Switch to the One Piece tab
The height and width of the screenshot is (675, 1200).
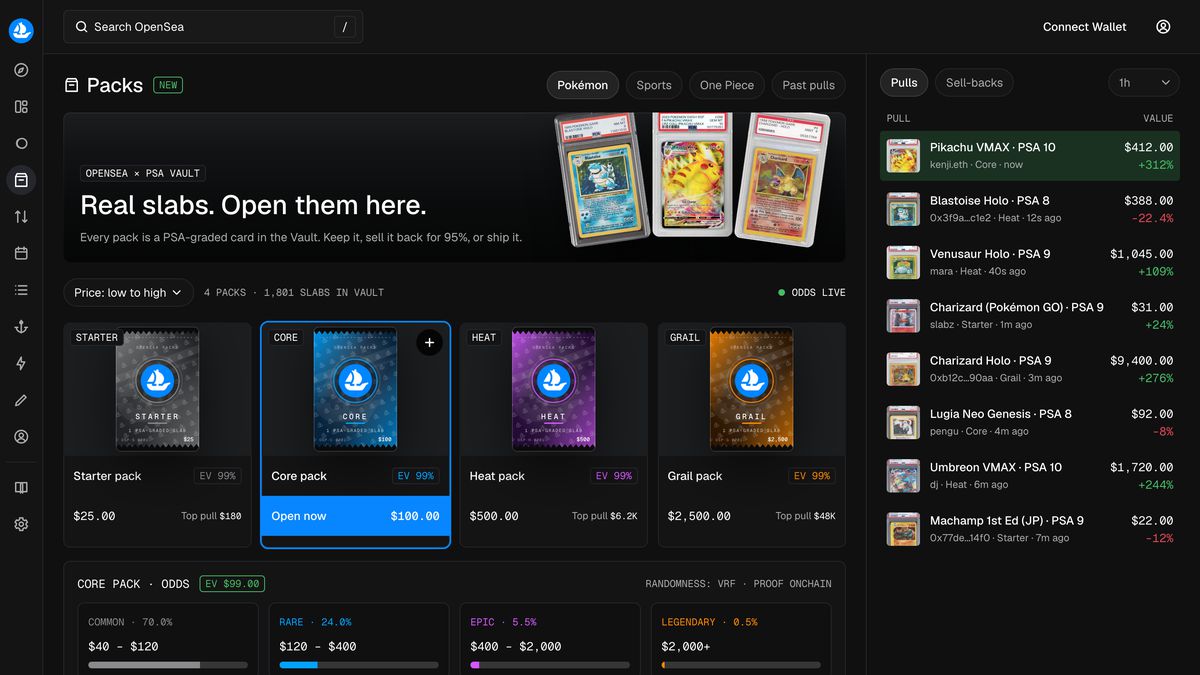click(727, 85)
